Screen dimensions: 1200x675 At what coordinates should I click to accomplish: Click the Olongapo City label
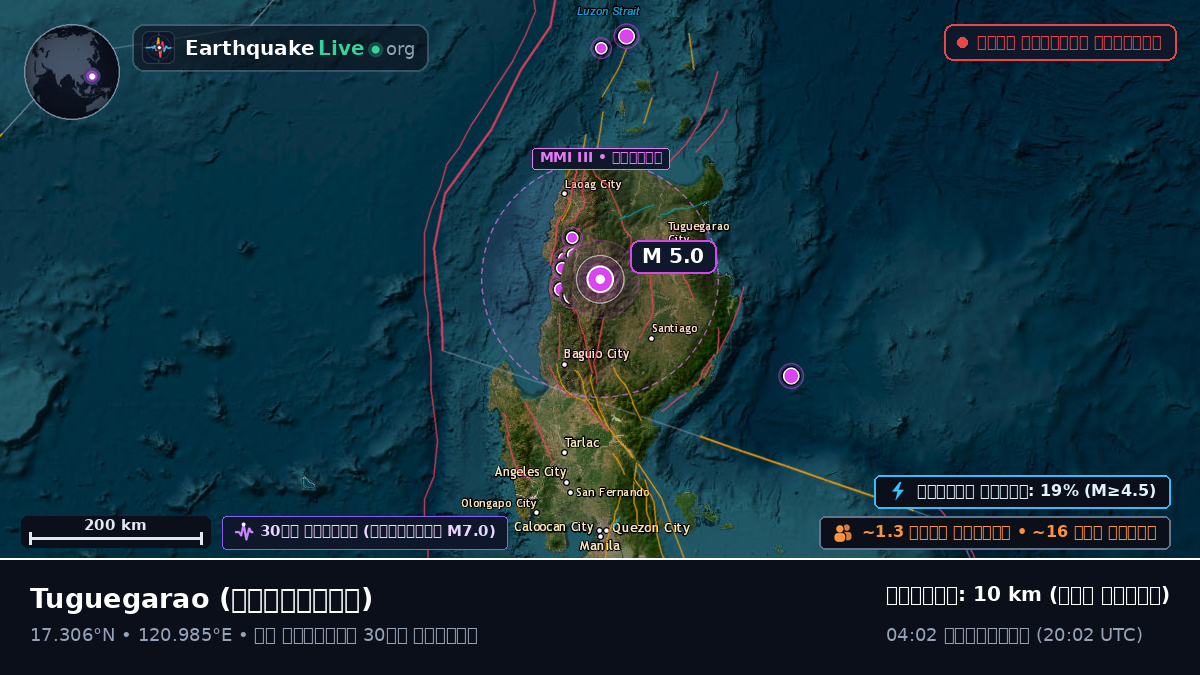tap(499, 503)
